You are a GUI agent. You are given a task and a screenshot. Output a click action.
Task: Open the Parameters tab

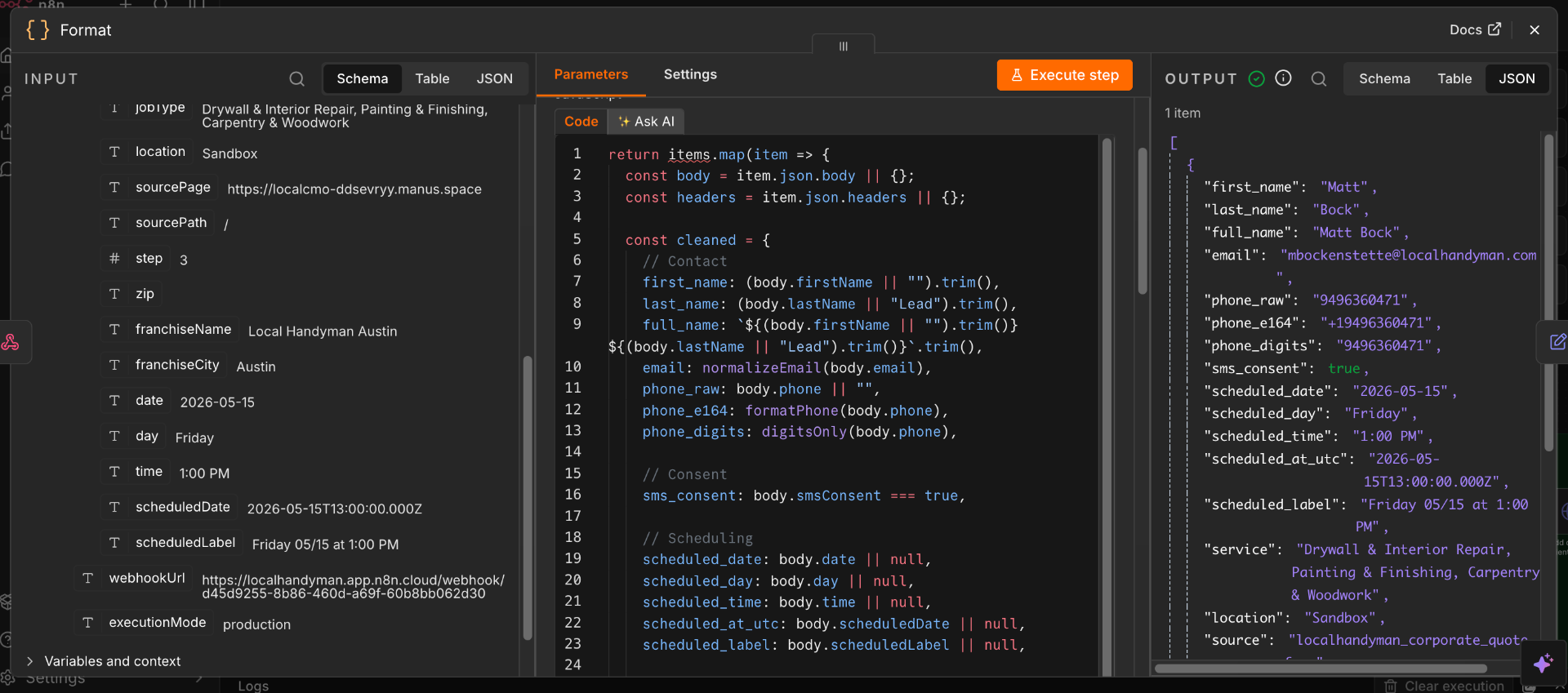coord(591,74)
